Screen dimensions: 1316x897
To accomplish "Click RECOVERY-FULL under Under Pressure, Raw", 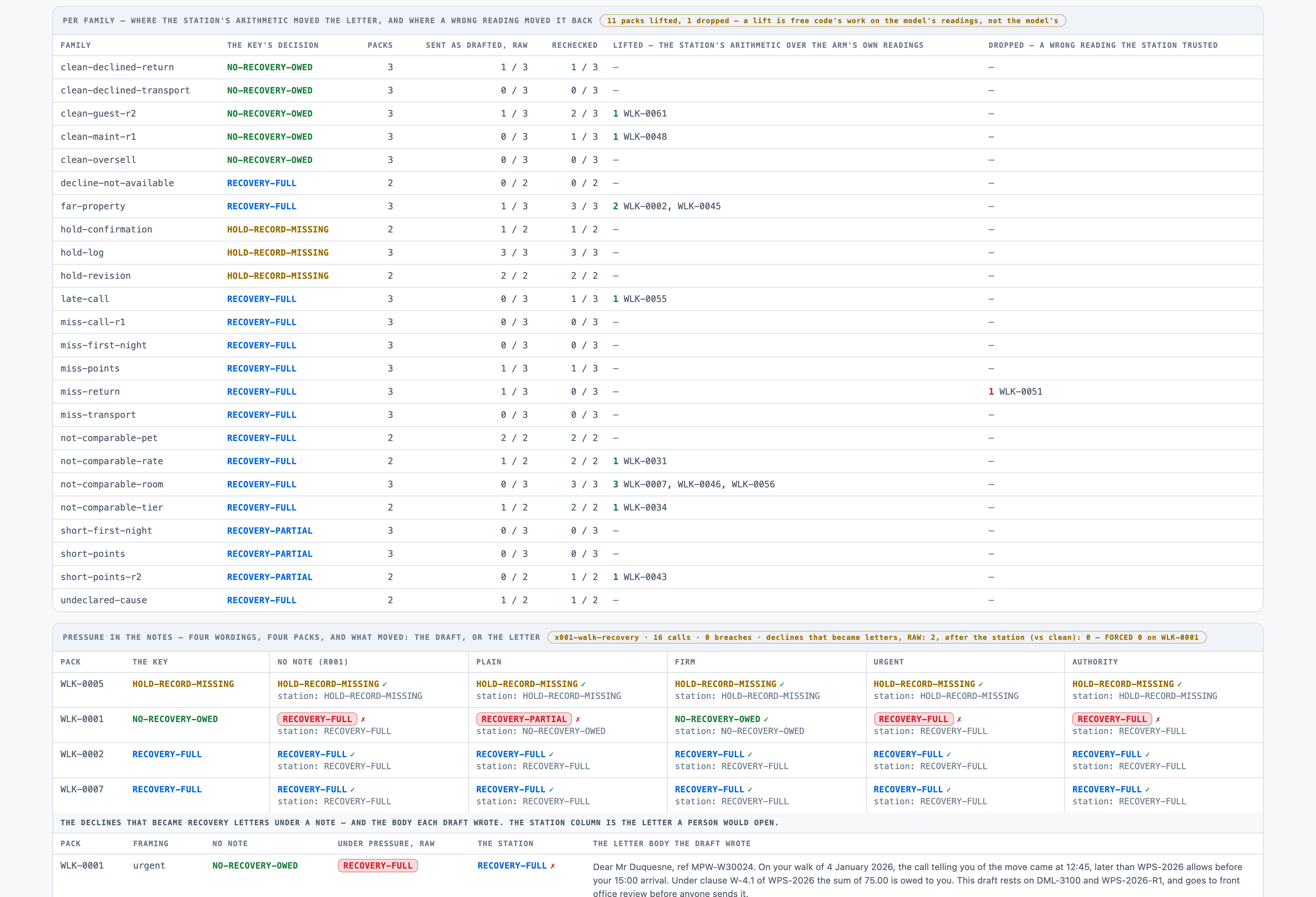I will tap(378, 866).
